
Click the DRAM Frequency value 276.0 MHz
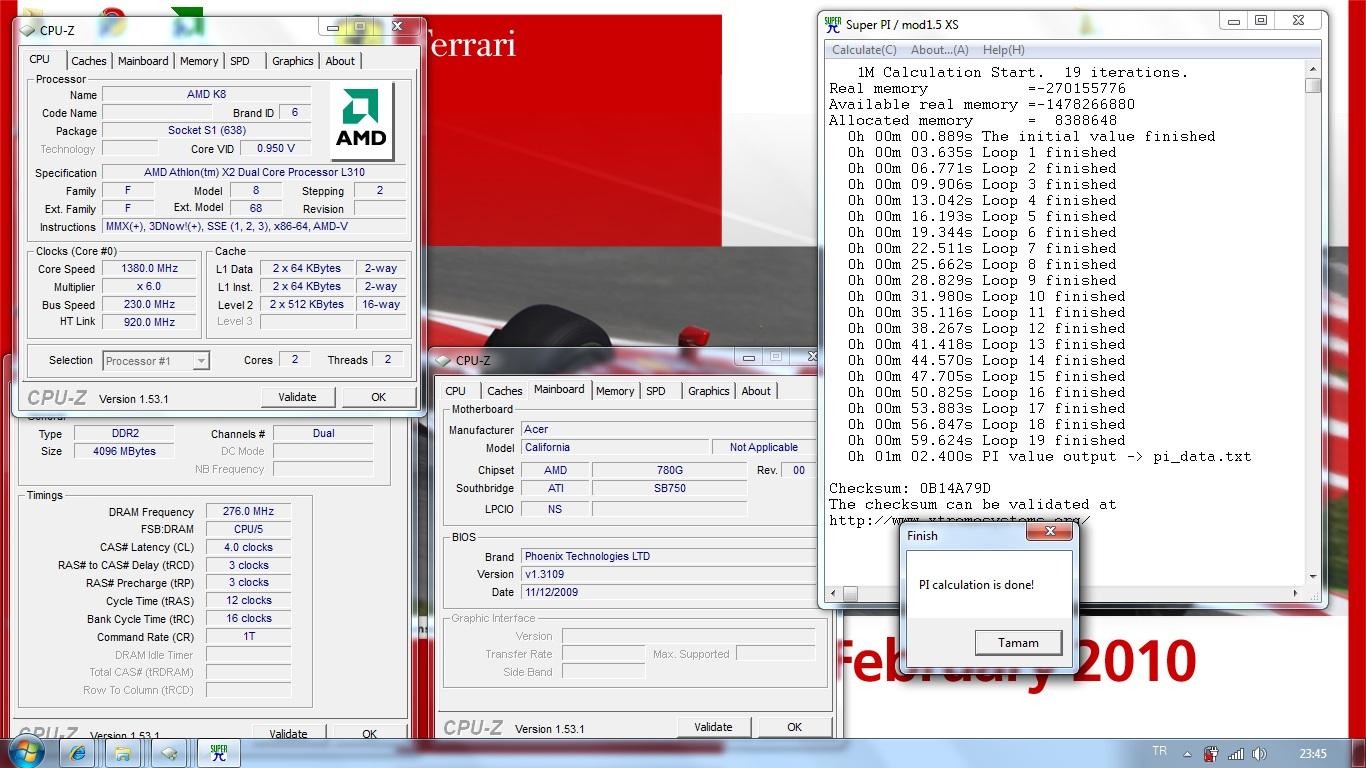click(249, 511)
